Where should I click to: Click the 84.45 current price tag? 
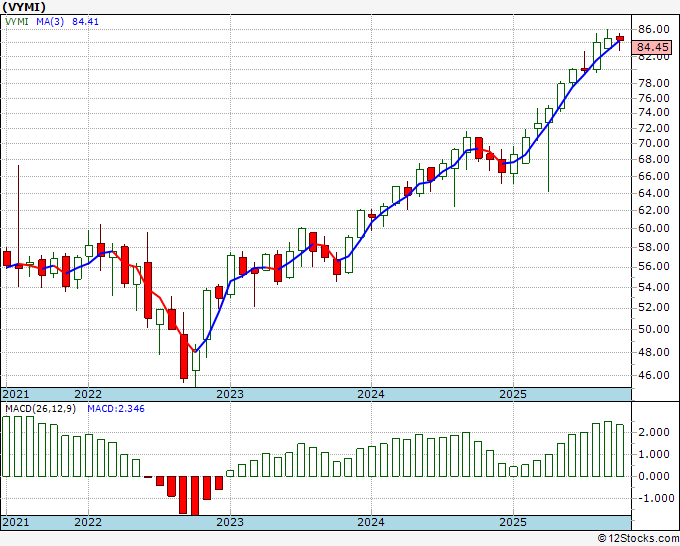[652, 47]
